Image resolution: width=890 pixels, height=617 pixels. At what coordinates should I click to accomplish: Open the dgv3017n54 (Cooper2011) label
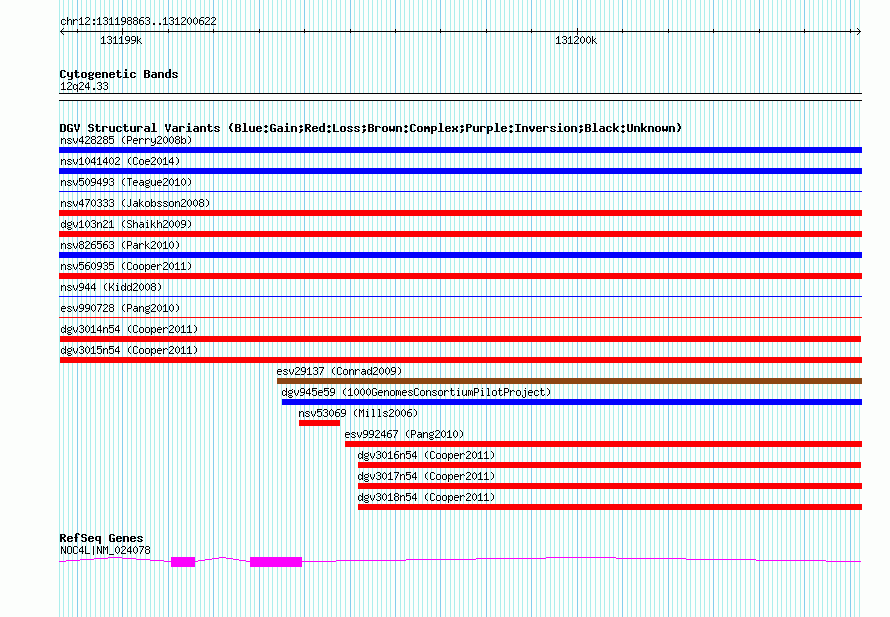[x=426, y=476]
